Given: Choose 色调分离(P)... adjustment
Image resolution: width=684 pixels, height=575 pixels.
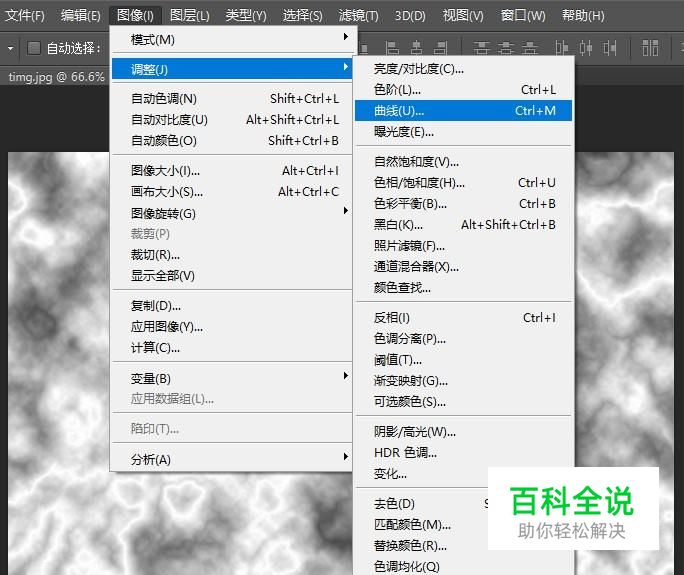Looking at the screenshot, I should 463,338.
